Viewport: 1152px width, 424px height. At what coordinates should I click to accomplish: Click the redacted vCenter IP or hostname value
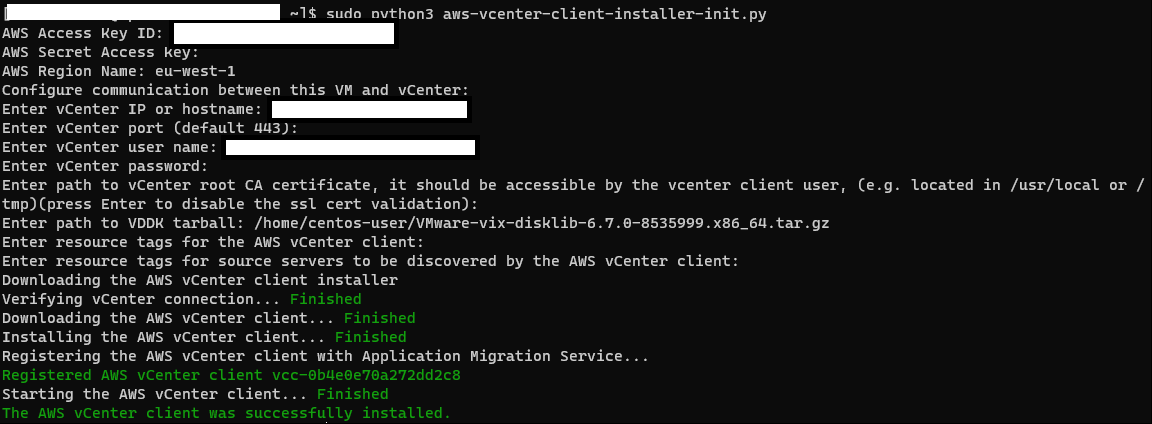(x=370, y=109)
